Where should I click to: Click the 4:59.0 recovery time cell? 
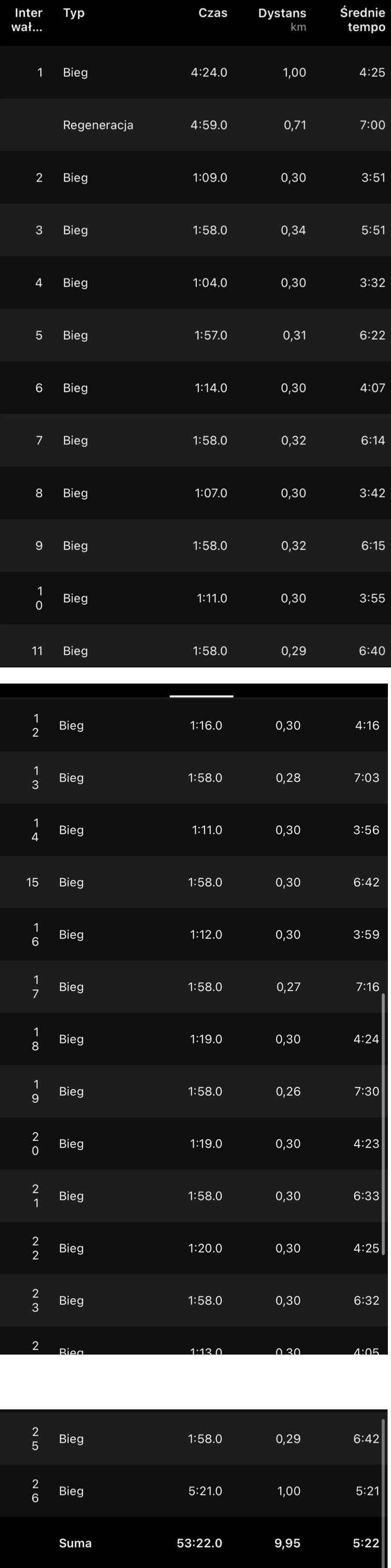tap(209, 125)
